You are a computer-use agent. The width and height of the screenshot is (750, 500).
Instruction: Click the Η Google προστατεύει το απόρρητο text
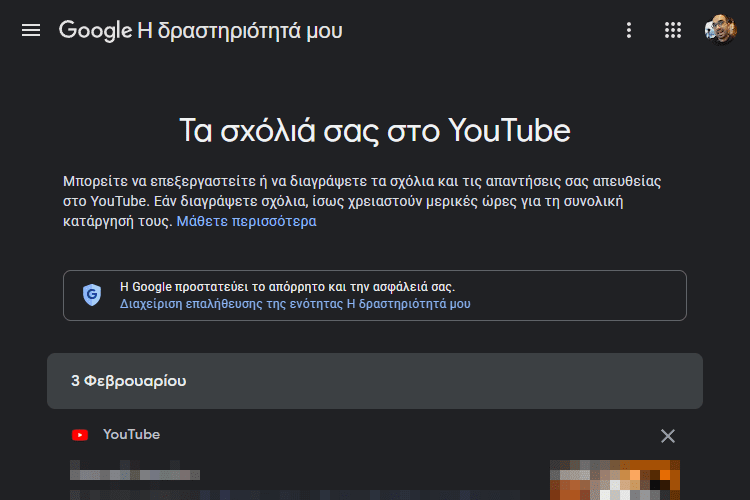click(287, 287)
